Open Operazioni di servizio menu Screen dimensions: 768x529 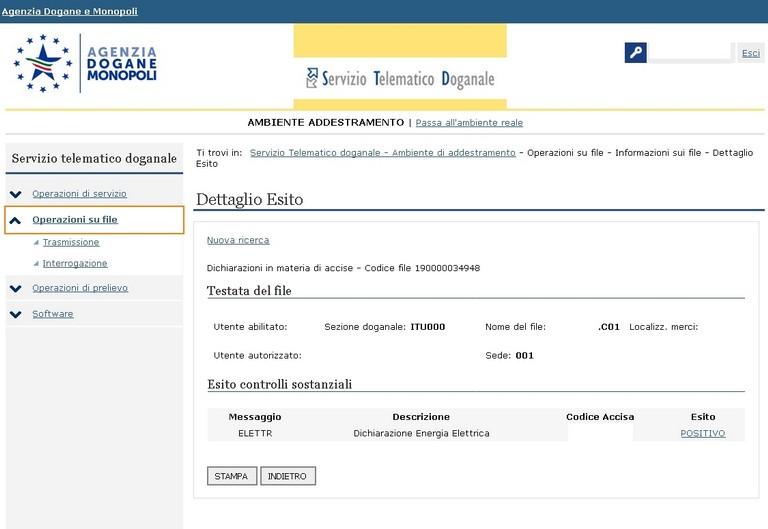pos(79,193)
